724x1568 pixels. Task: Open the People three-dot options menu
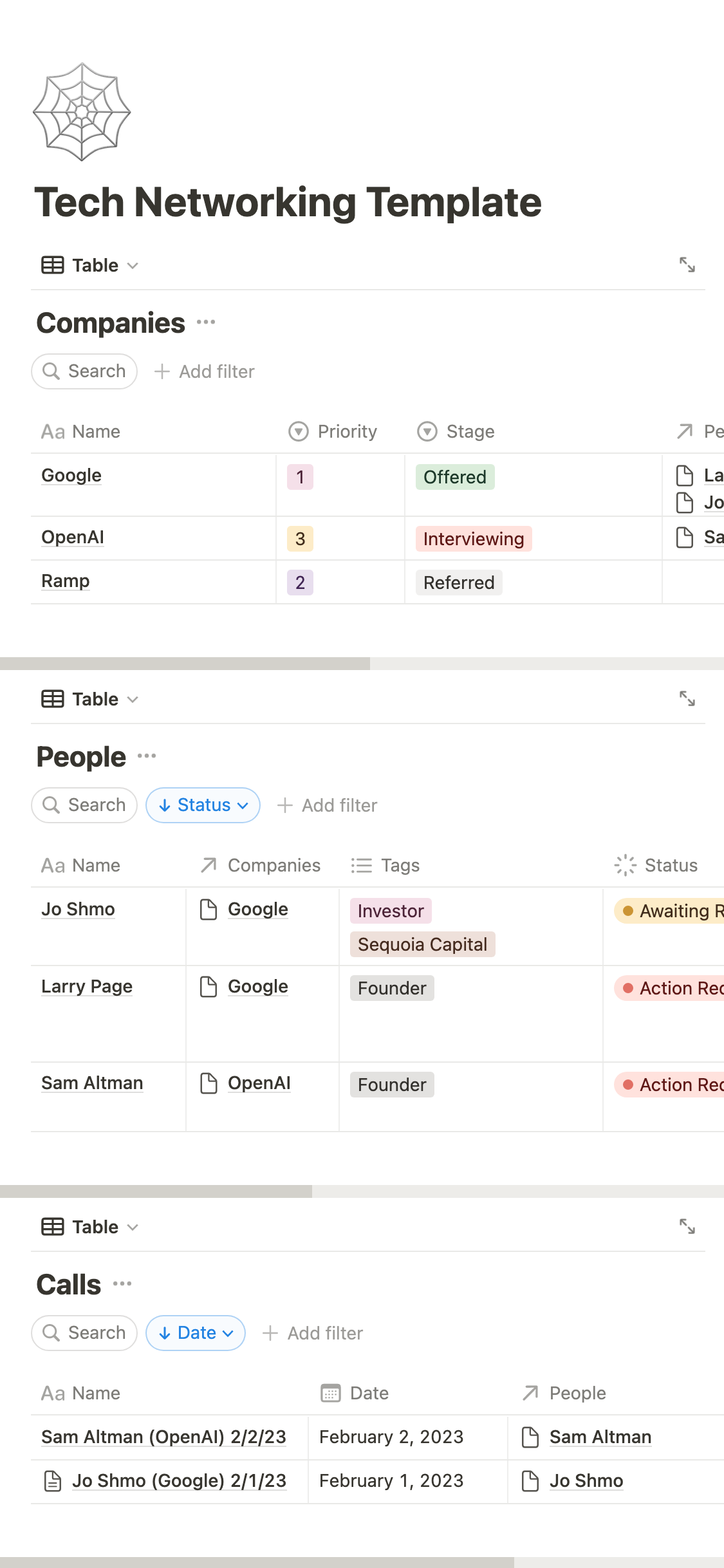147,756
